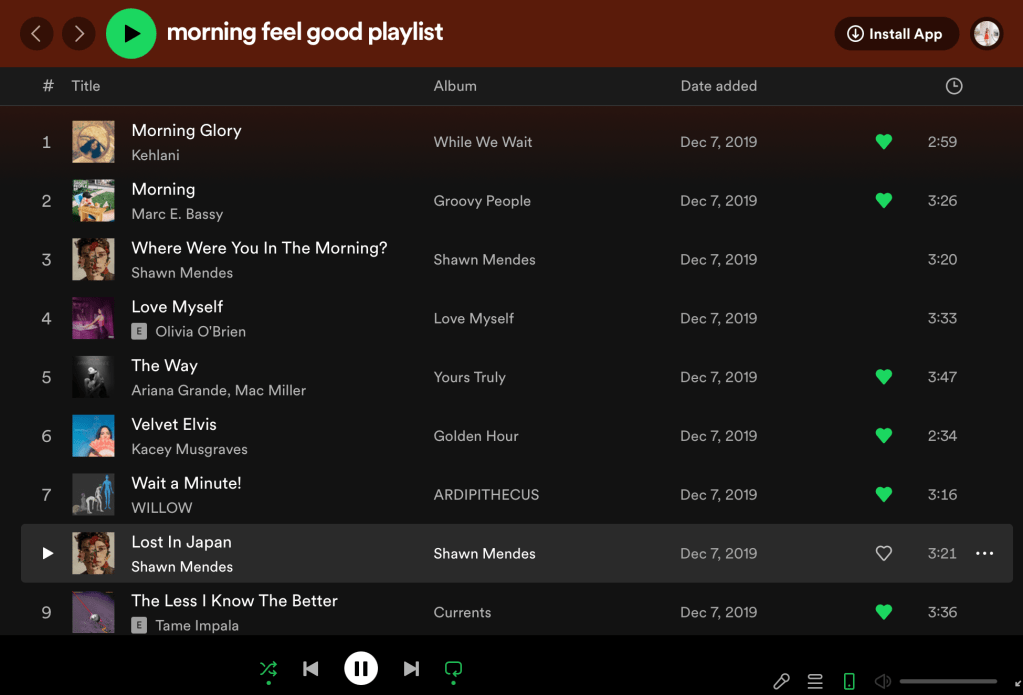The height and width of the screenshot is (695, 1023).
Task: Go back to the previous track
Action: point(311,668)
